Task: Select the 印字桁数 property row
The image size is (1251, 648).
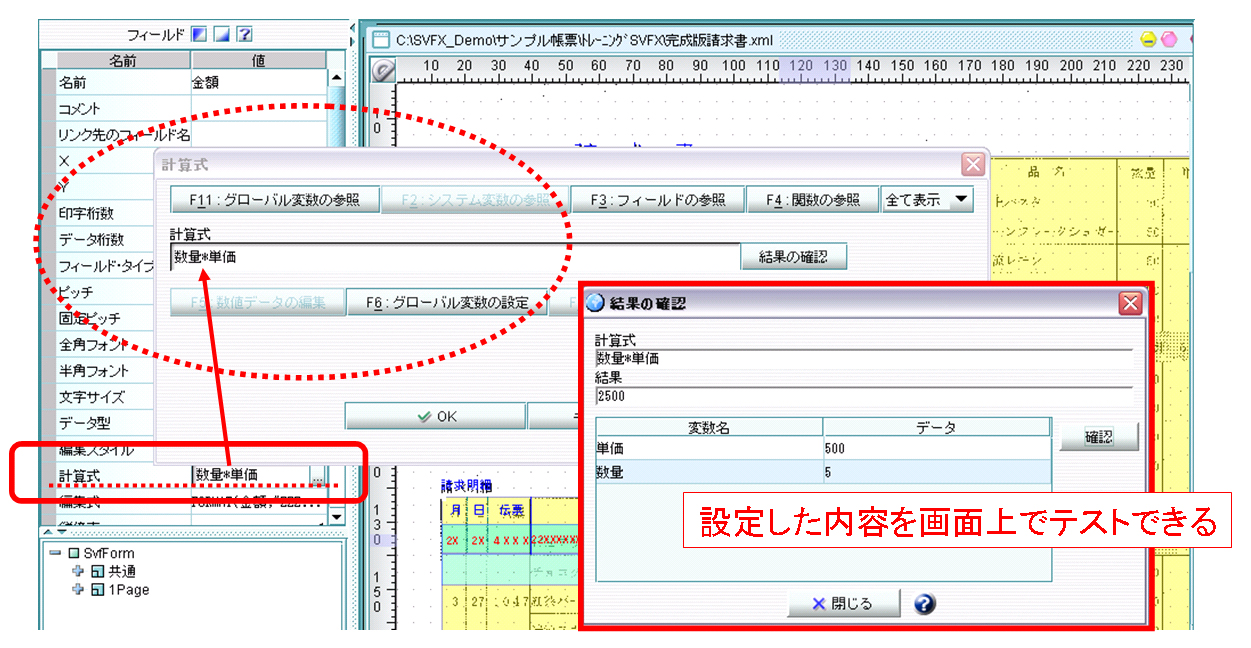Action: [104, 213]
